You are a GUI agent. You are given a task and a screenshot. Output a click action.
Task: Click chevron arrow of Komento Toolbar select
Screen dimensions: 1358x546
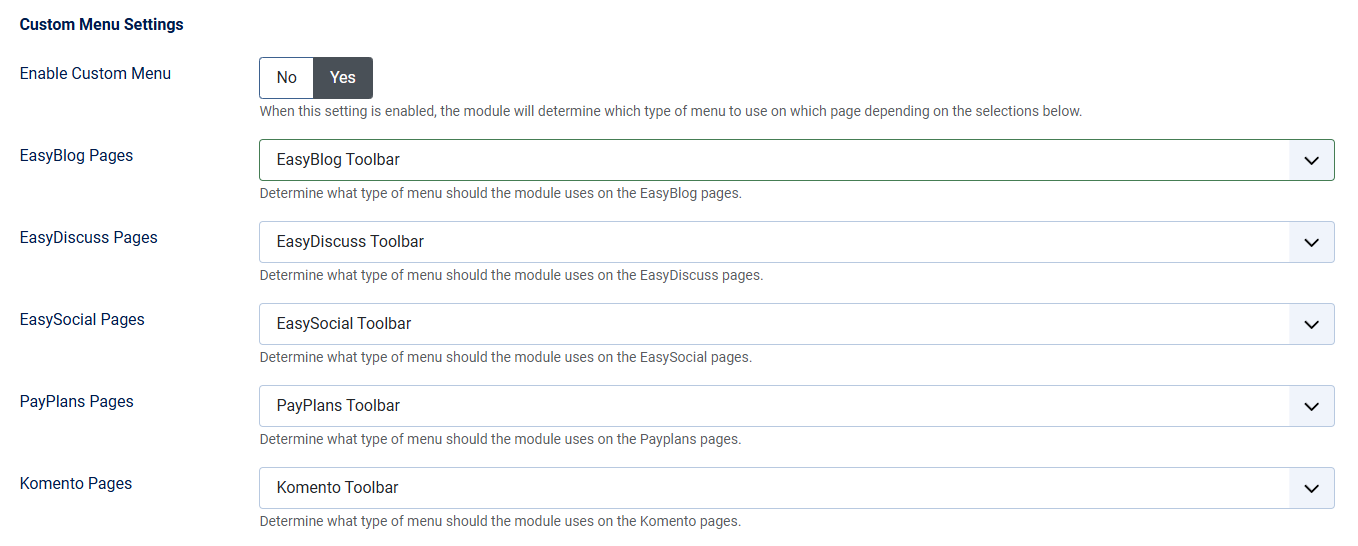pos(1312,488)
